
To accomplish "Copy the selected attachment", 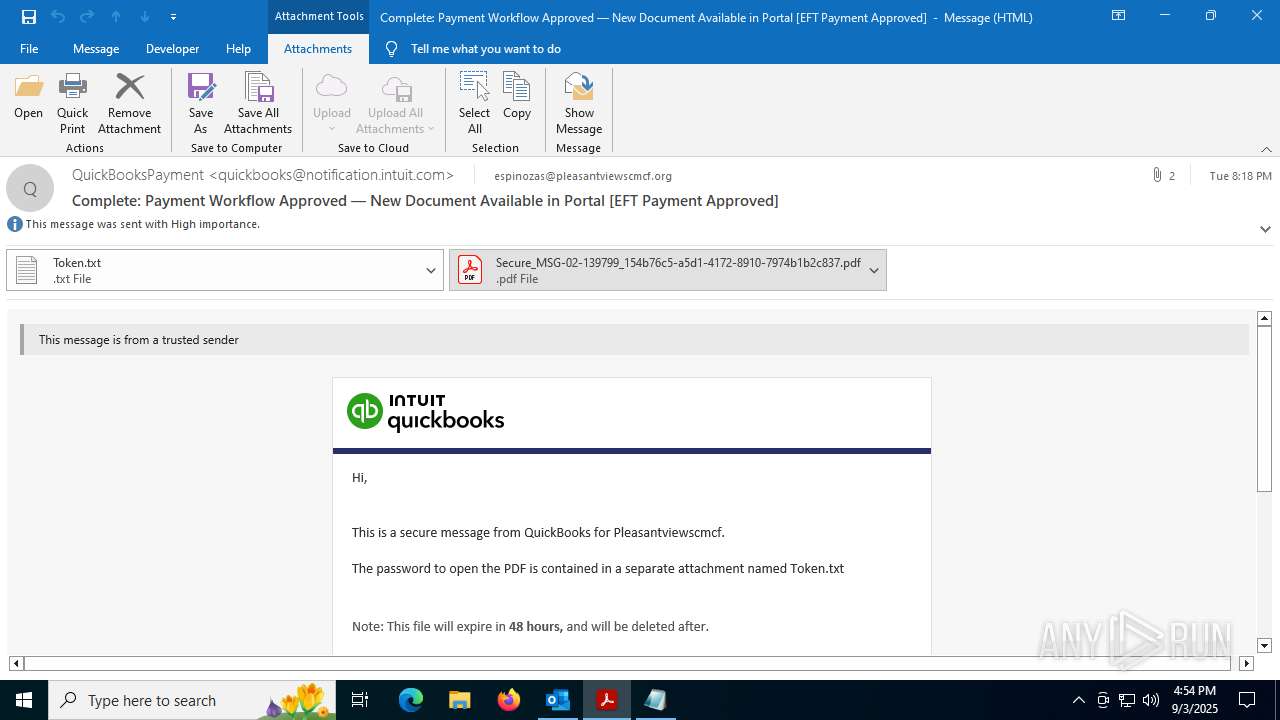I will [x=517, y=97].
